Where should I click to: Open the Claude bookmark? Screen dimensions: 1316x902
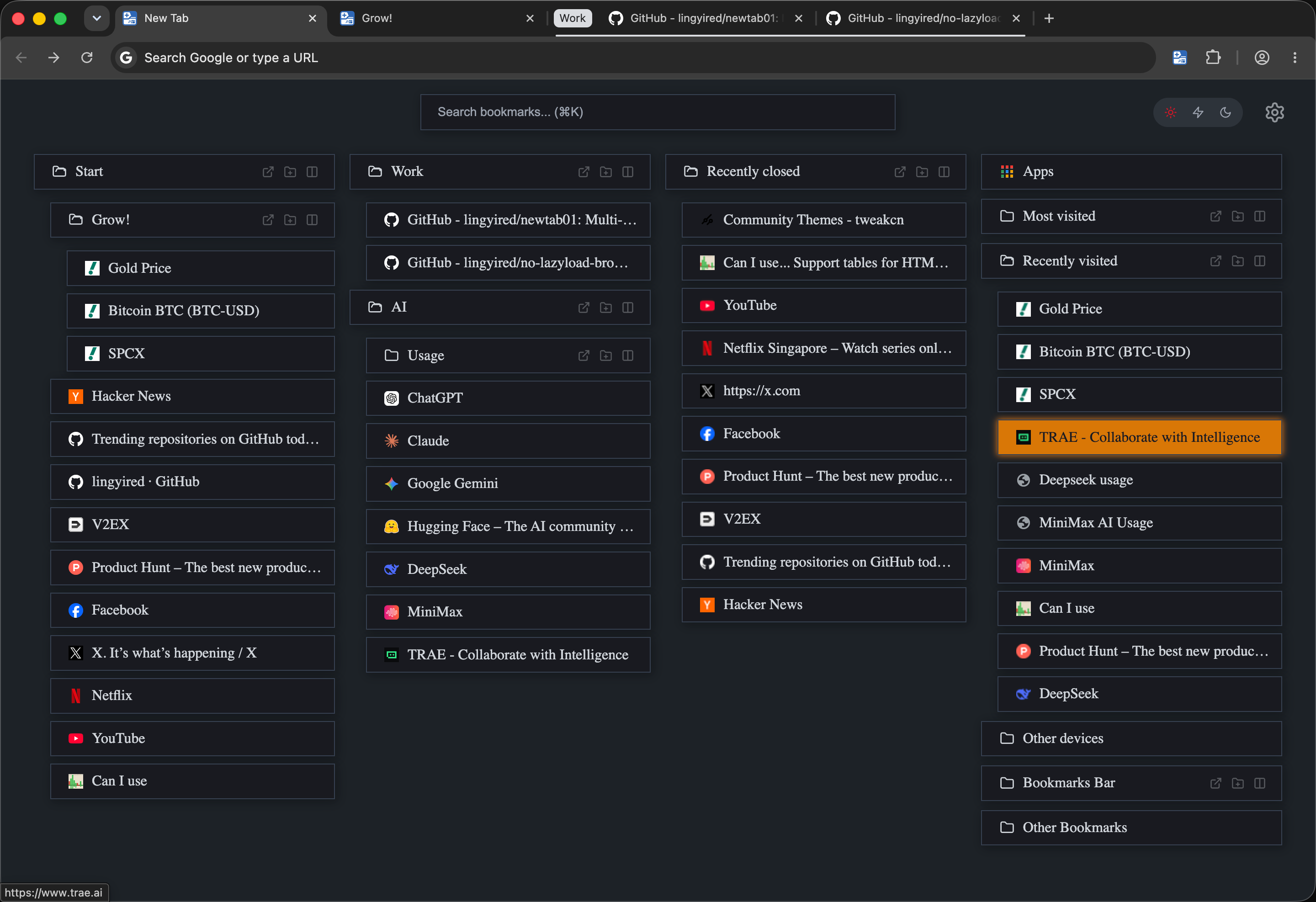pos(508,441)
